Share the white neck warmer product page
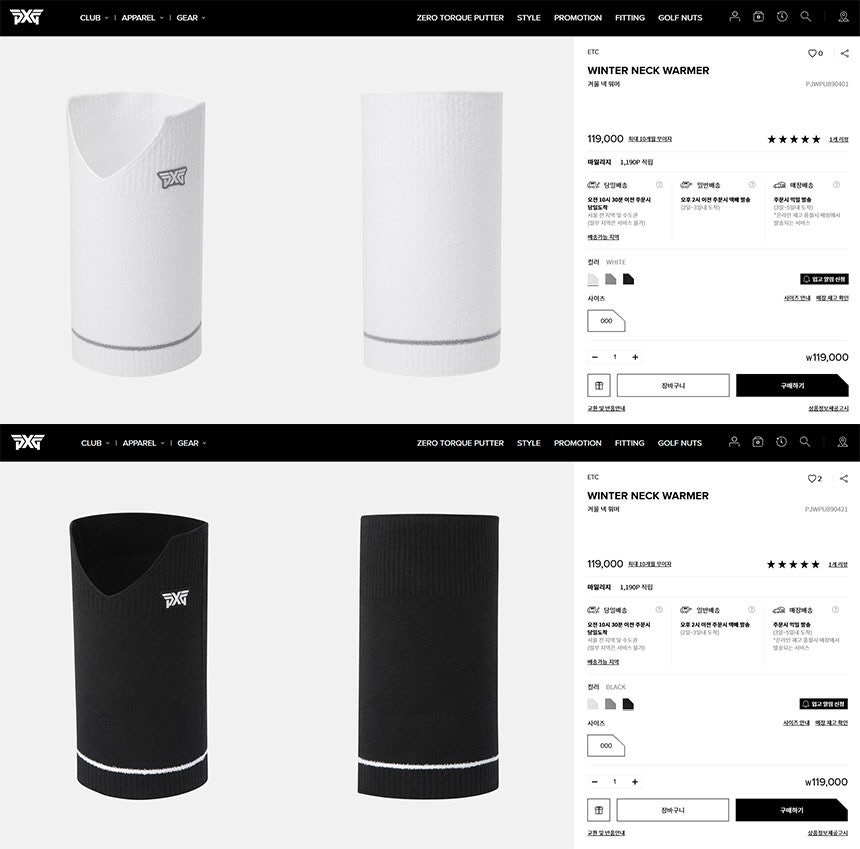Viewport: 860px width, 849px height. 845,53
